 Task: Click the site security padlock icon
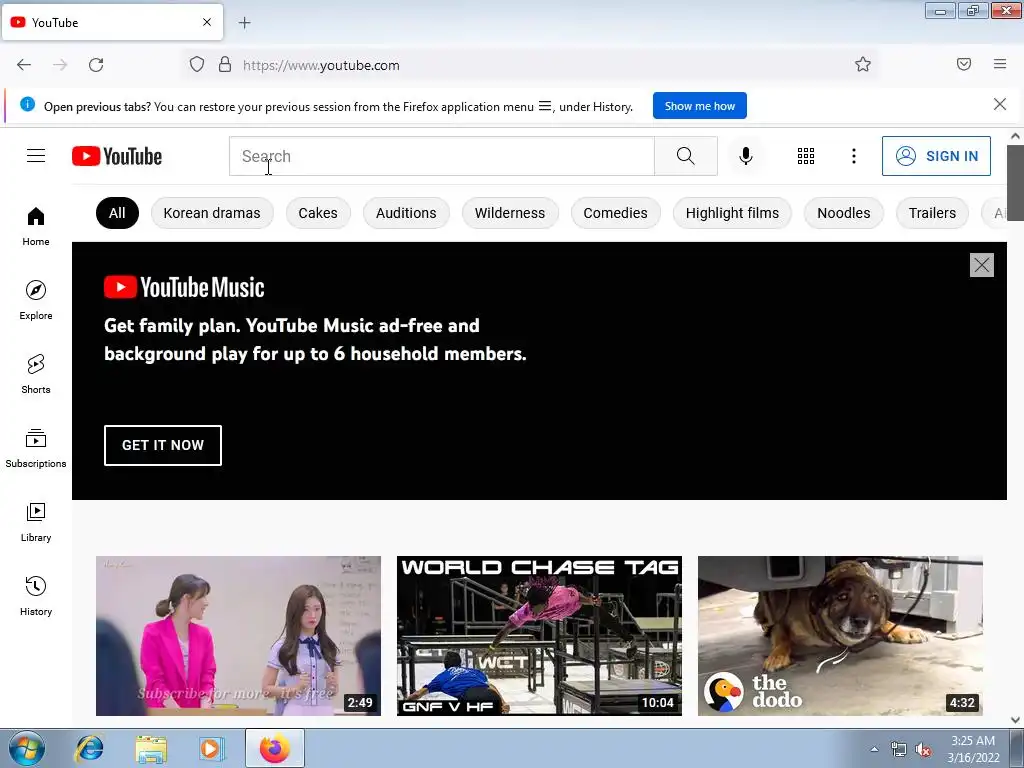pos(225,64)
